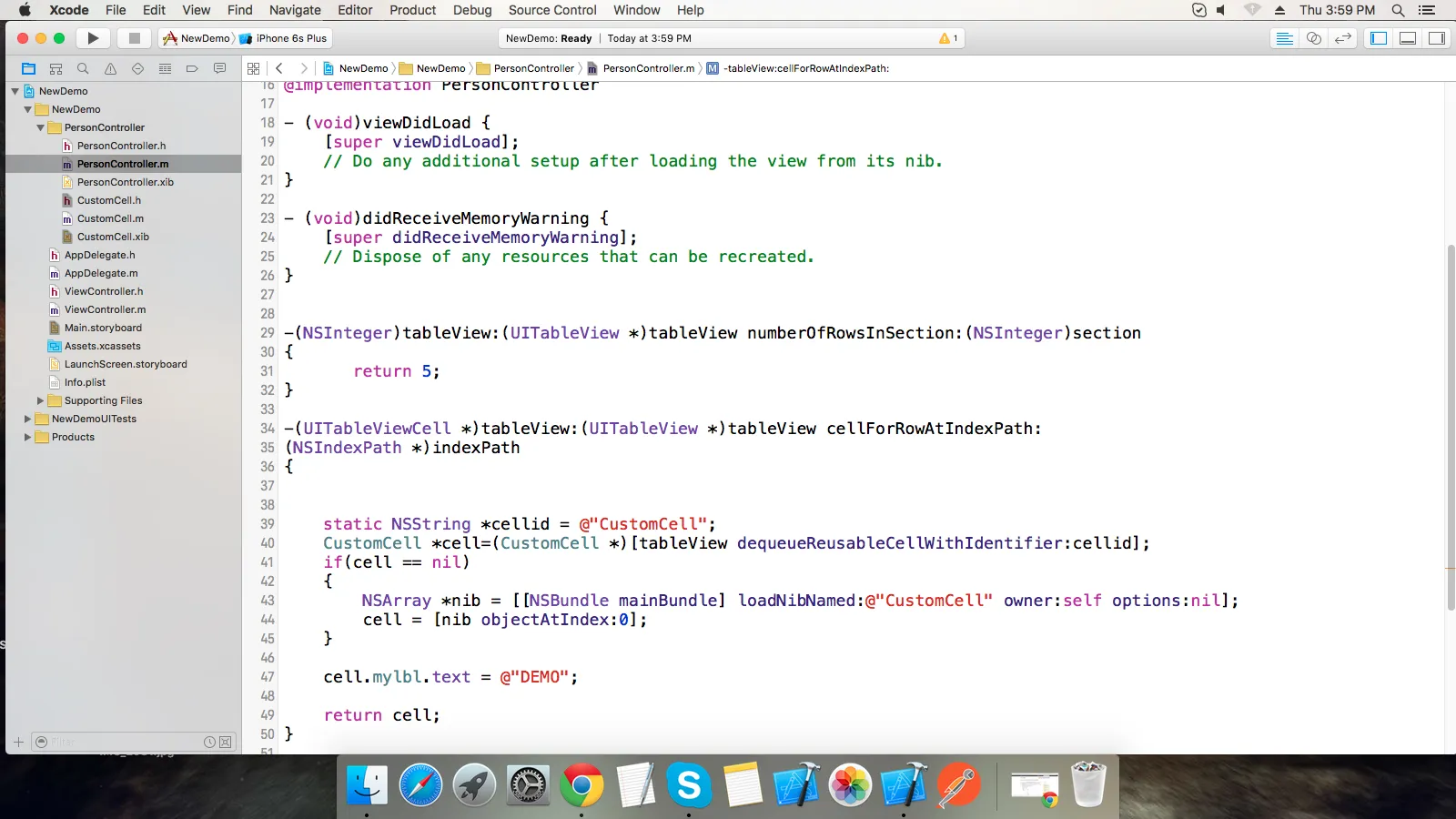This screenshot has width=1456, height=819.
Task: Click the issue warning indicator
Action: 948,38
